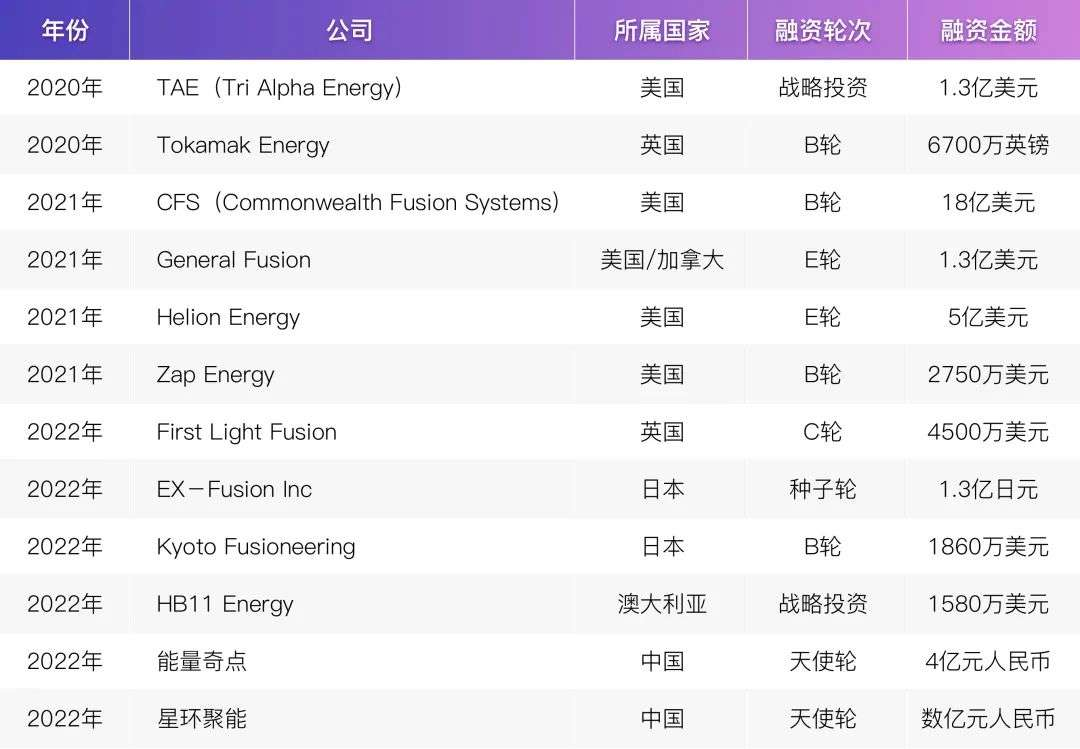
Task: Click the 融资轮次 column header
Action: 822,30
